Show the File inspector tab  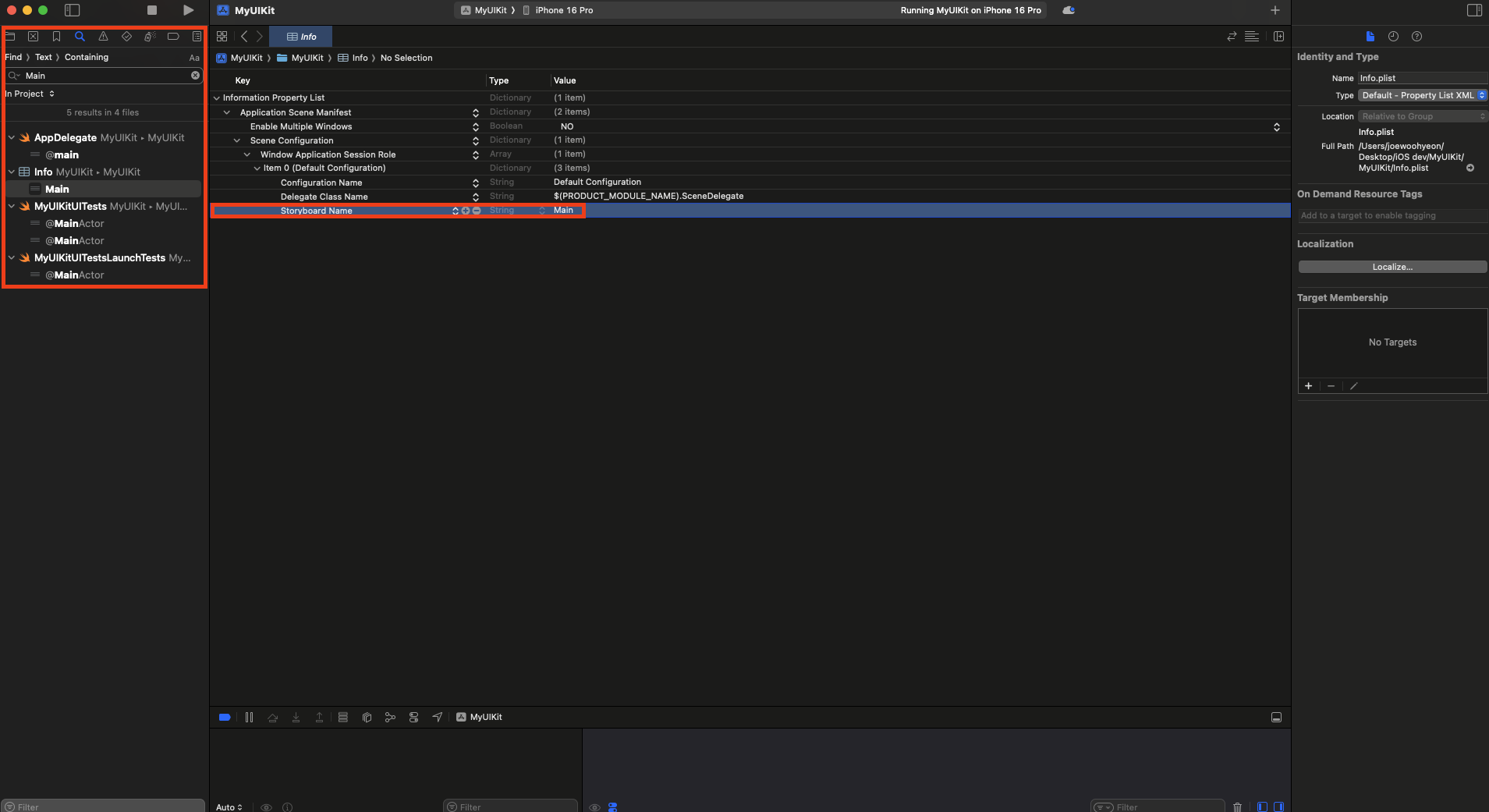(1370, 37)
